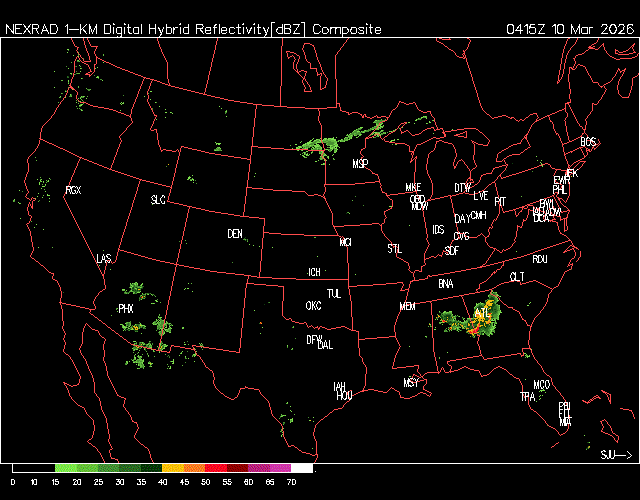The width and height of the screenshot is (640, 500).
Task: Click the DEN station label
Action: (x=235, y=234)
